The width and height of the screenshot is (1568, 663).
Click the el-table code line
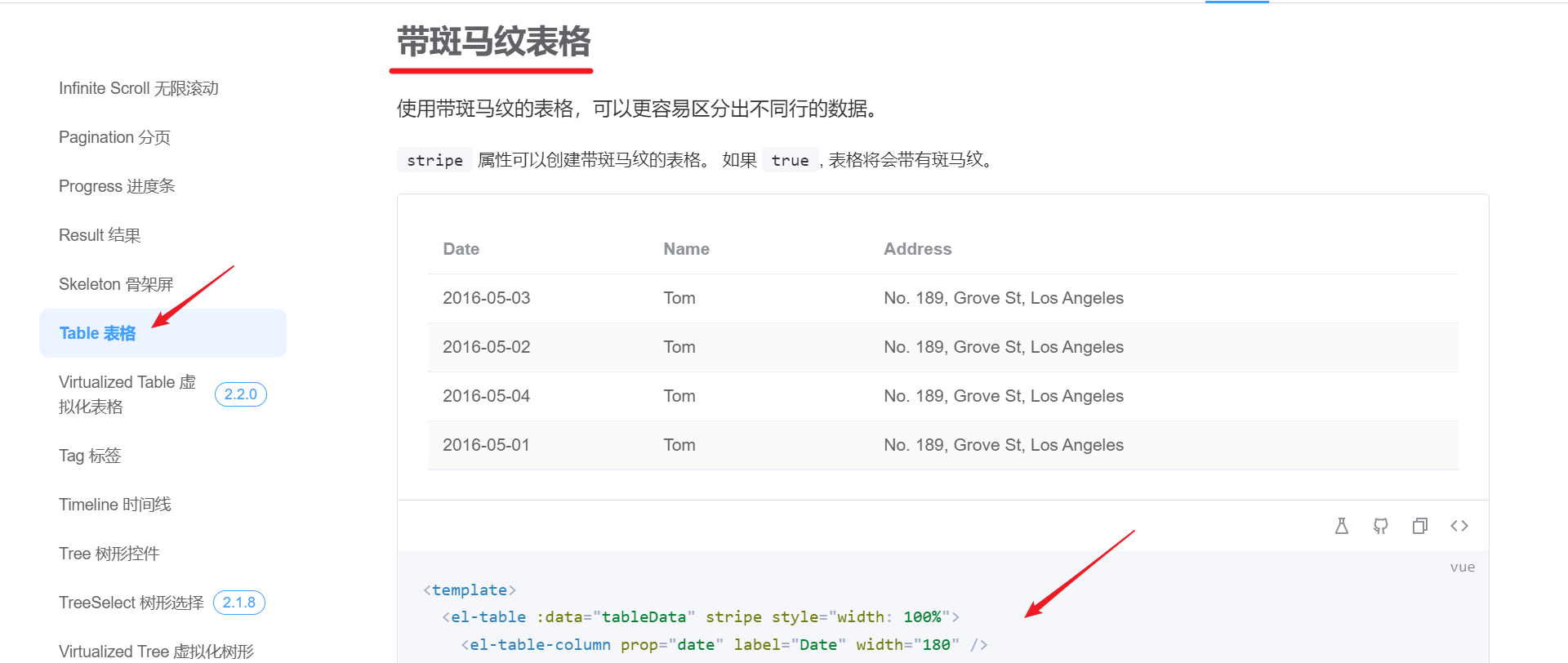tap(701, 617)
